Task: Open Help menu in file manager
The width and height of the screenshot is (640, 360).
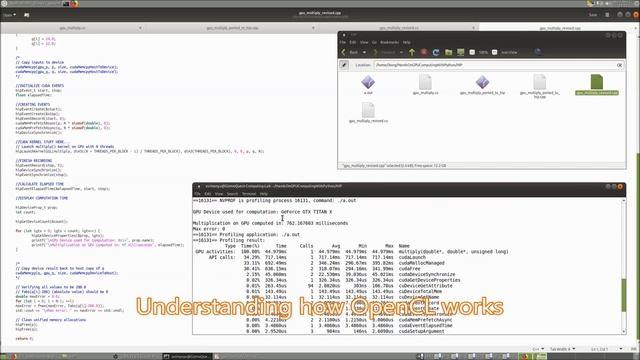Action: [407, 42]
